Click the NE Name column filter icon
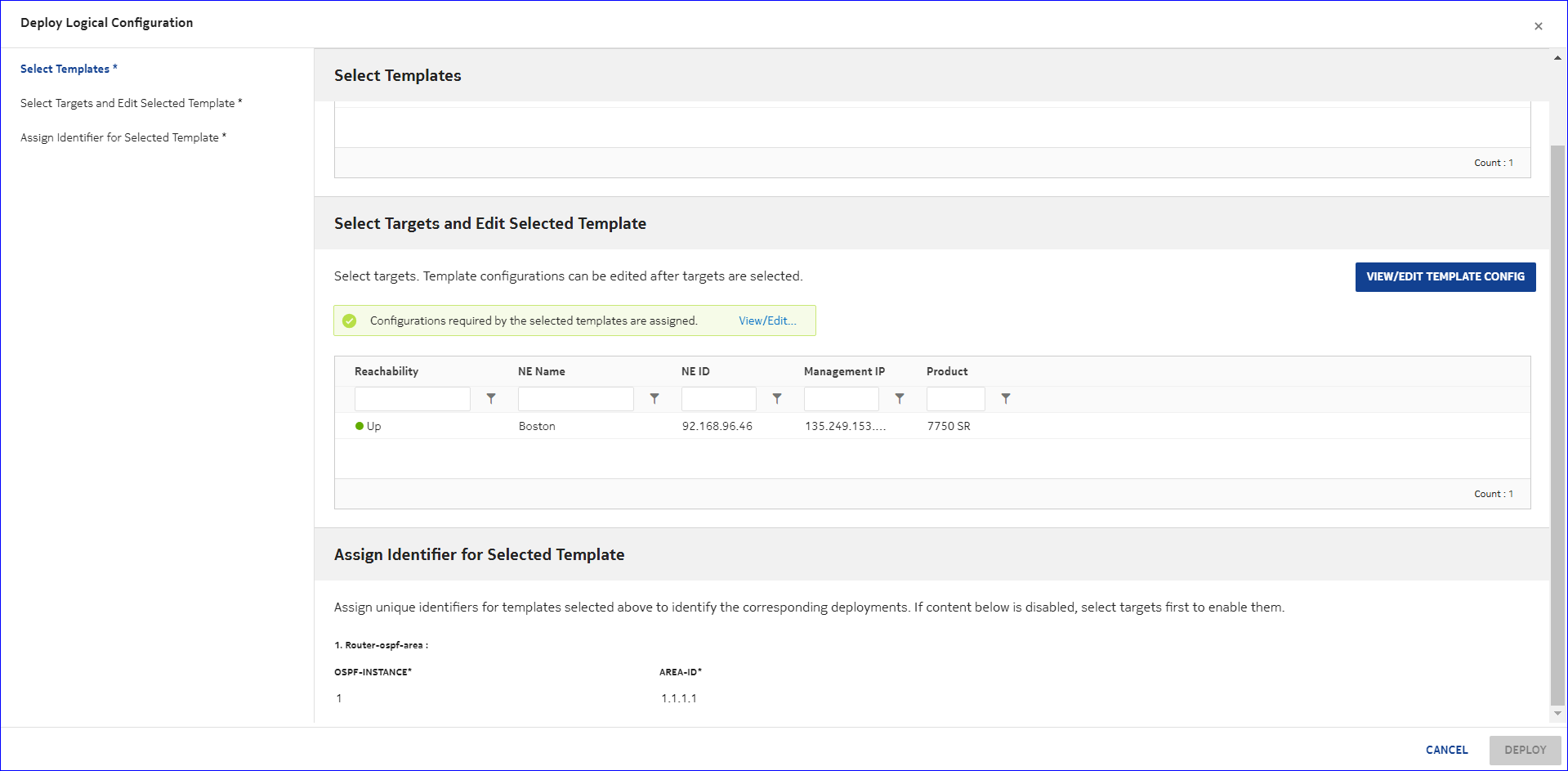 pyautogui.click(x=654, y=399)
